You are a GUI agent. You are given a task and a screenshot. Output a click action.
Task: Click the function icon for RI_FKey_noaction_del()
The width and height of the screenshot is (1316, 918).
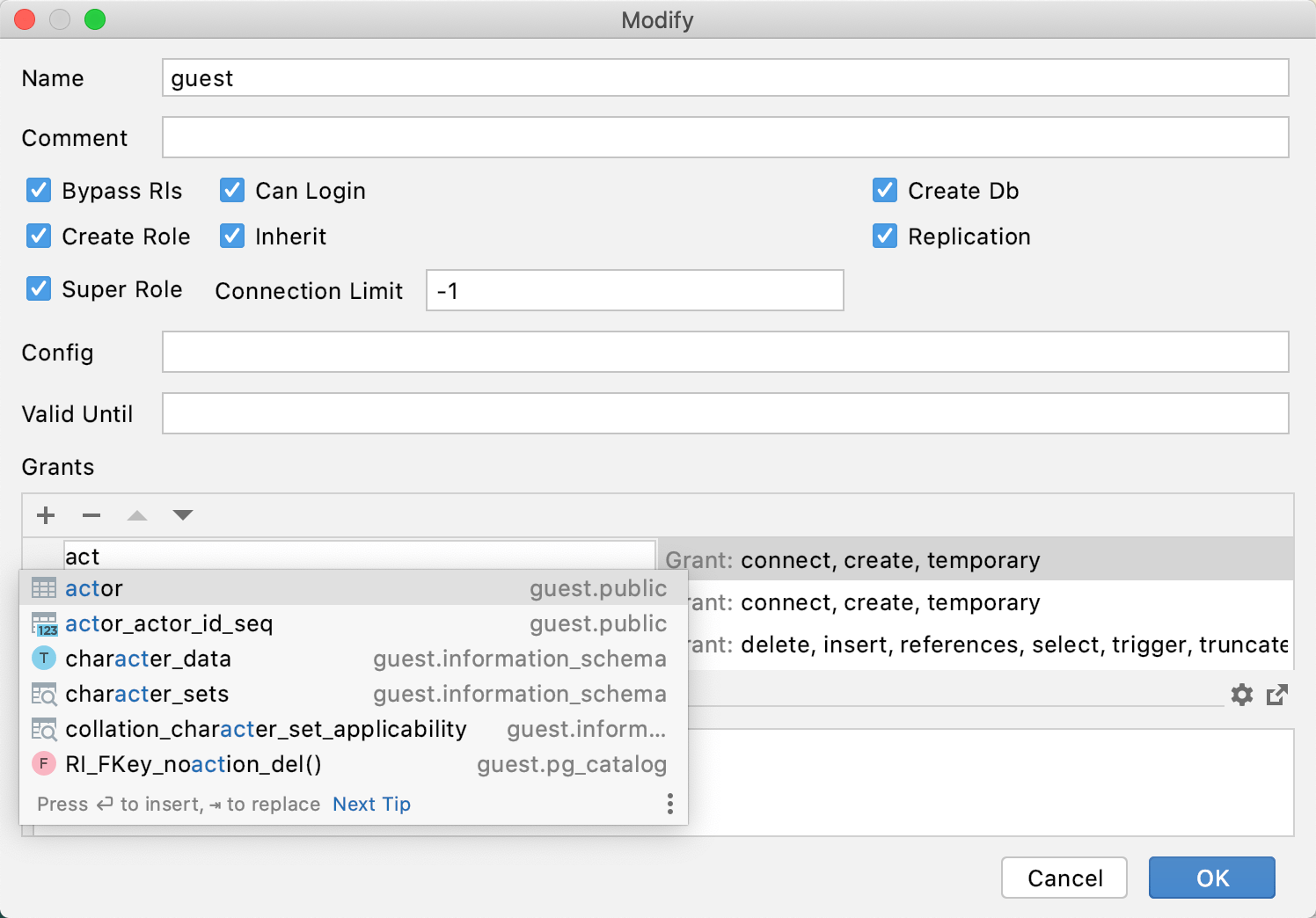pos(43,764)
